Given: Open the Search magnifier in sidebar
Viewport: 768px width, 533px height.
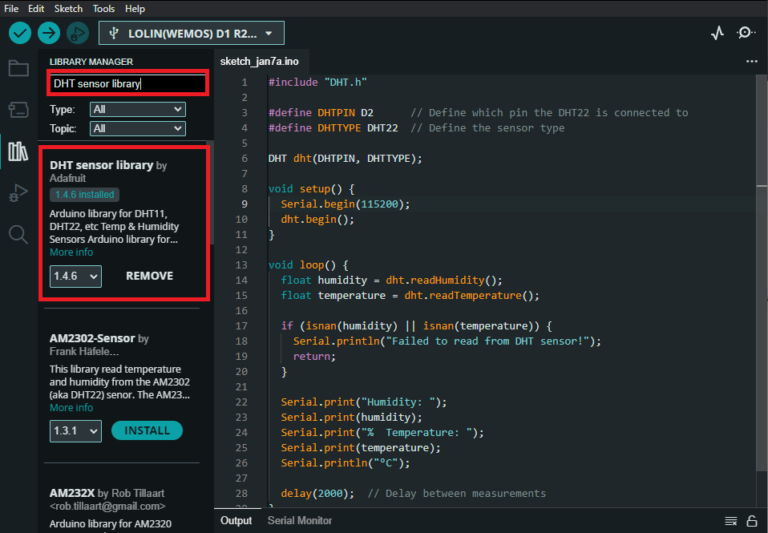Looking at the screenshot, I should pos(18,234).
